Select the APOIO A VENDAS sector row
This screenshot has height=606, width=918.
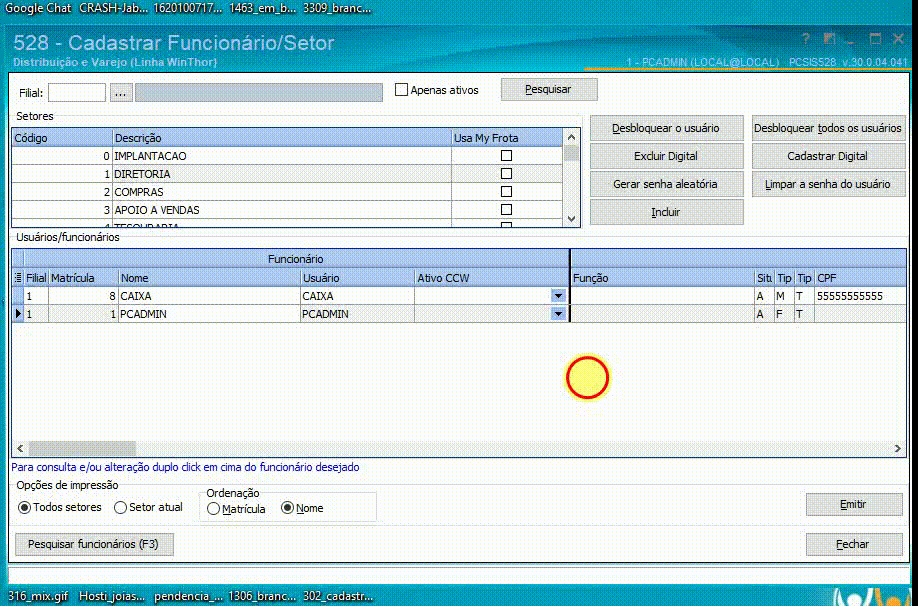click(x=287, y=210)
